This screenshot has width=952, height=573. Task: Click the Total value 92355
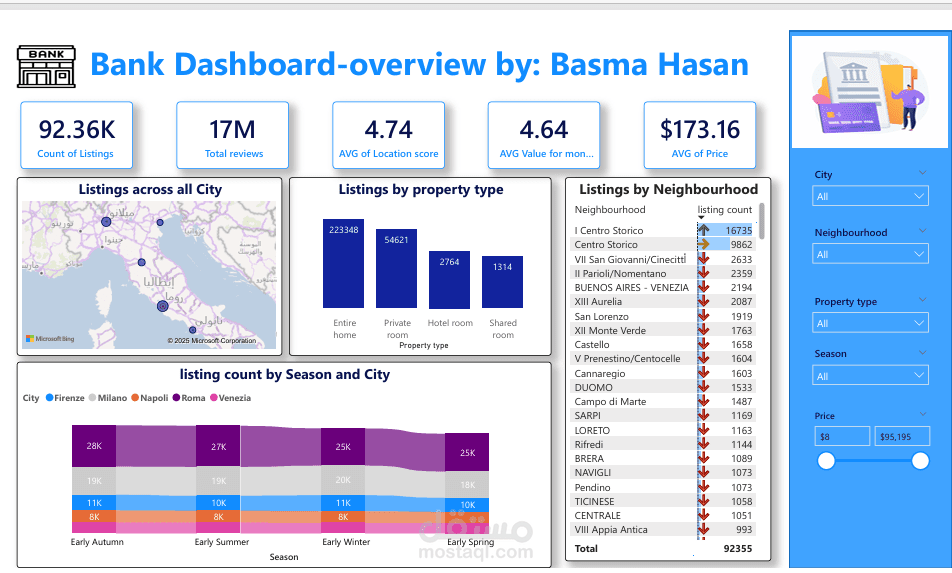pyautogui.click(x=738, y=548)
